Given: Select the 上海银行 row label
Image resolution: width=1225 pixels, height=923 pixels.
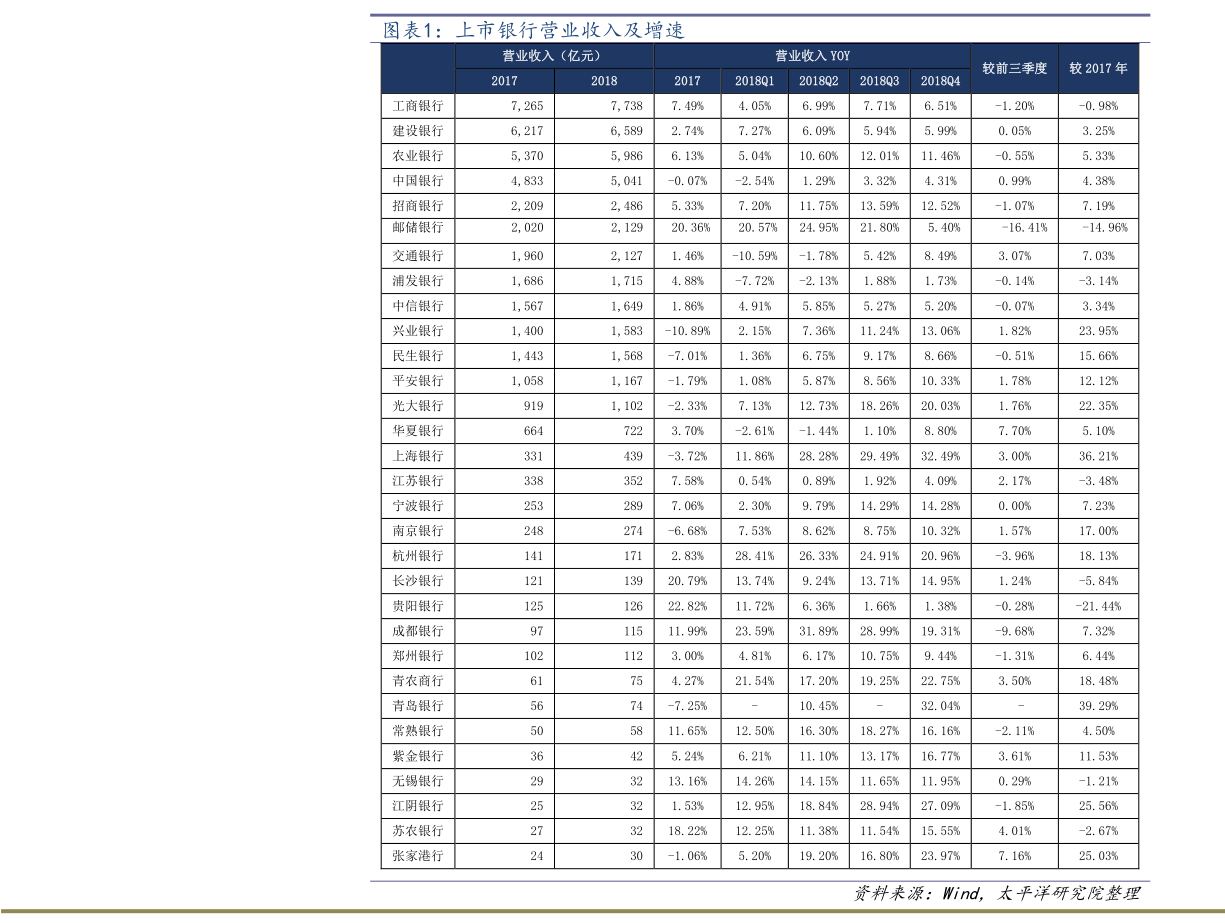Looking at the screenshot, I should coord(418,456).
